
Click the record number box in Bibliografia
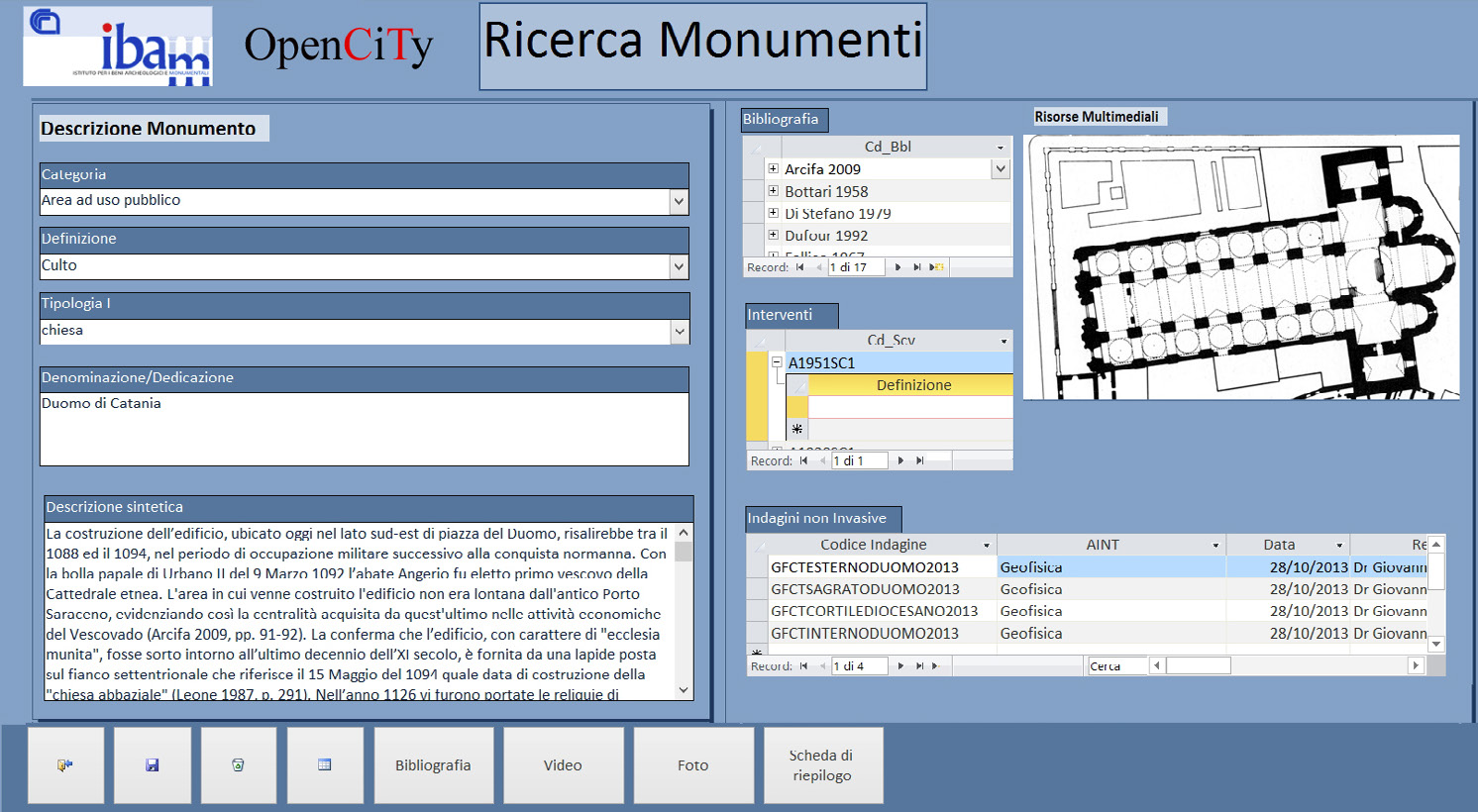[x=856, y=267]
